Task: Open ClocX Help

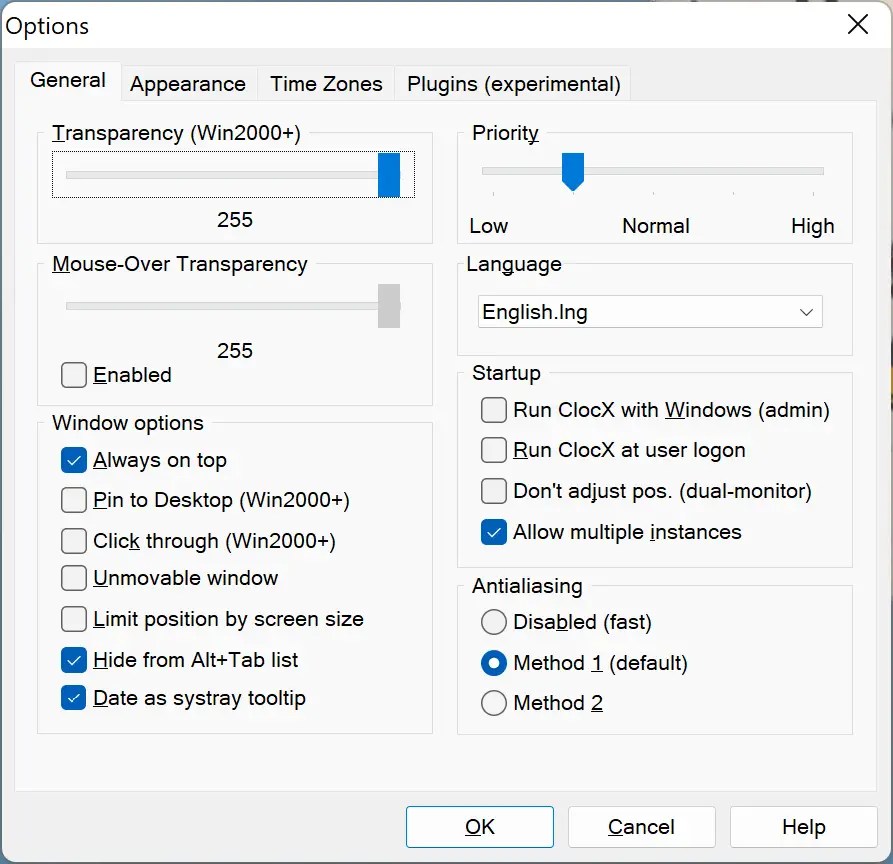Action: pyautogui.click(x=803, y=827)
